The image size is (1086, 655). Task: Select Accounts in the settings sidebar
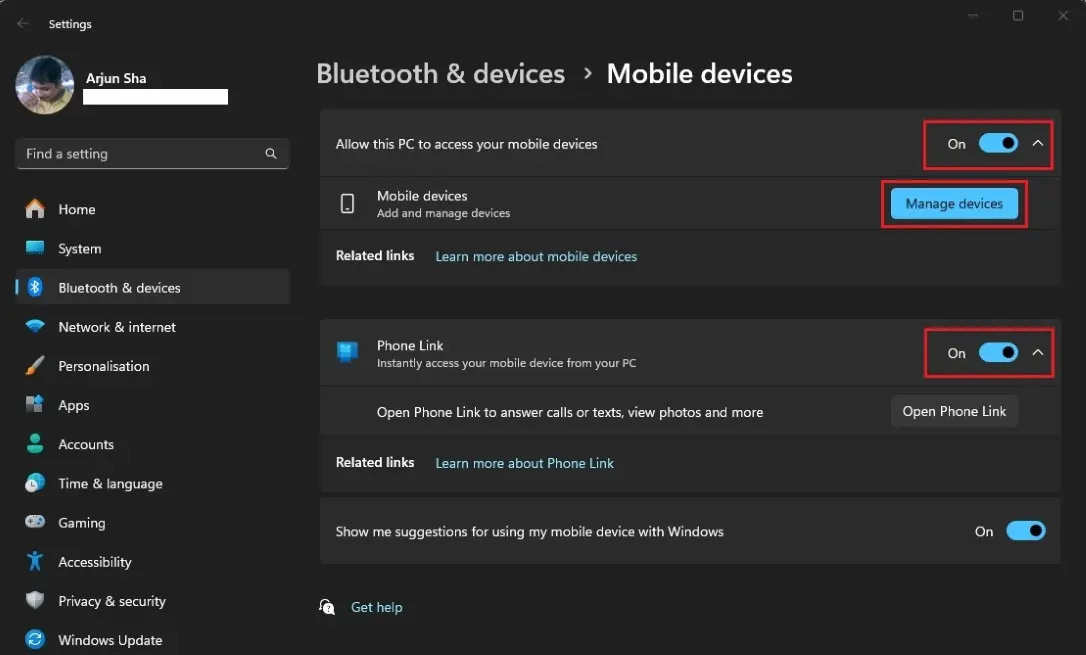point(33,444)
